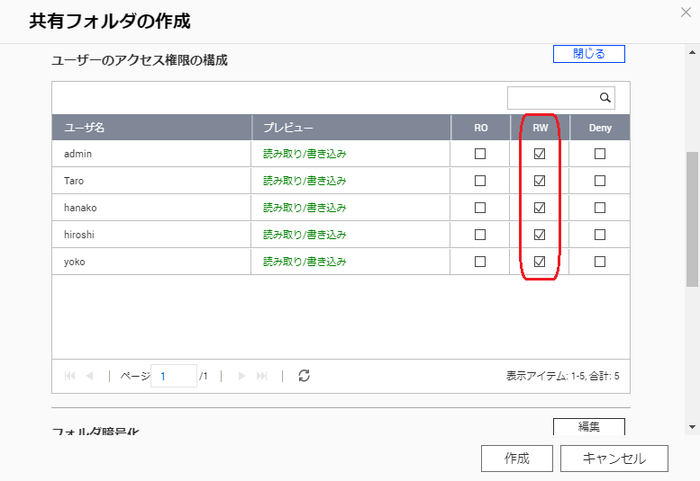Click the 表示アイテム: 1-5, 合計: 5 text
Screen dimensions: 700x481
point(562,376)
